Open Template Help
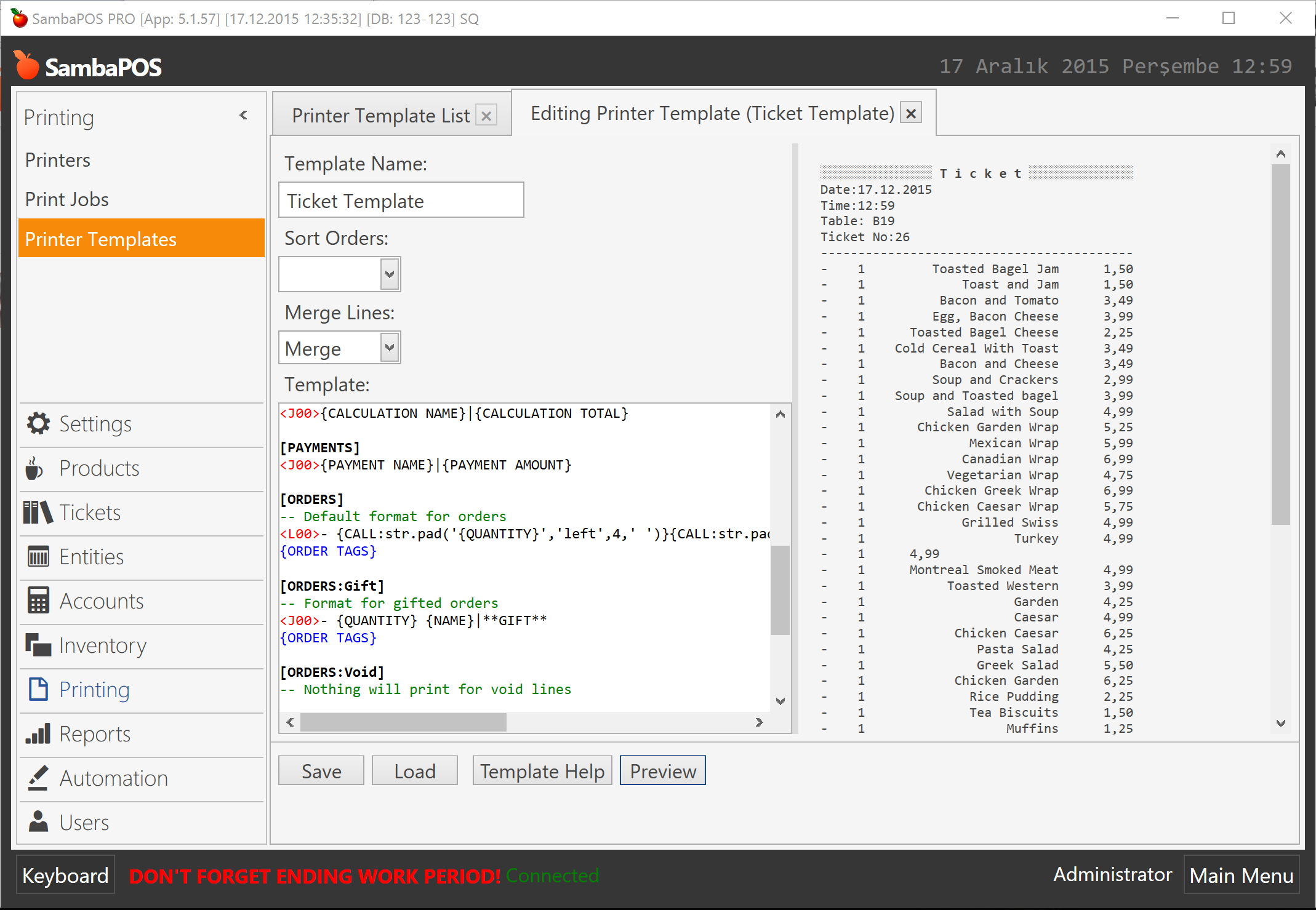Viewport: 1316px width, 910px height. [542, 770]
